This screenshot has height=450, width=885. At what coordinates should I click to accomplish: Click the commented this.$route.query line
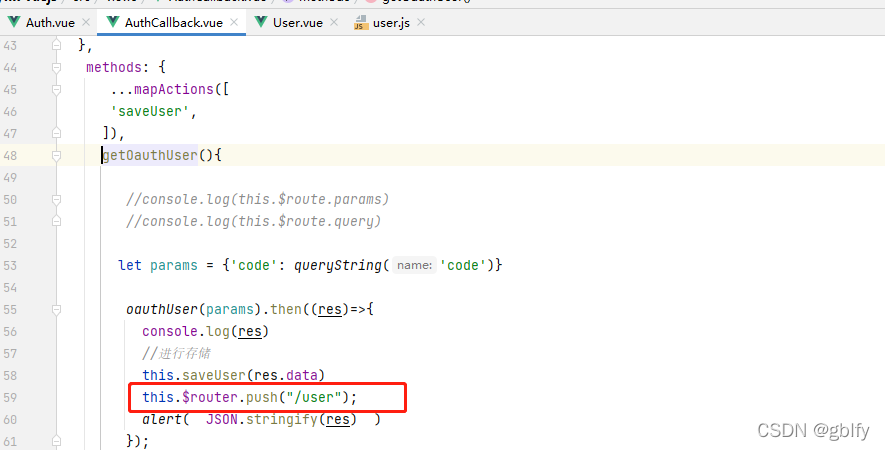pos(253,221)
